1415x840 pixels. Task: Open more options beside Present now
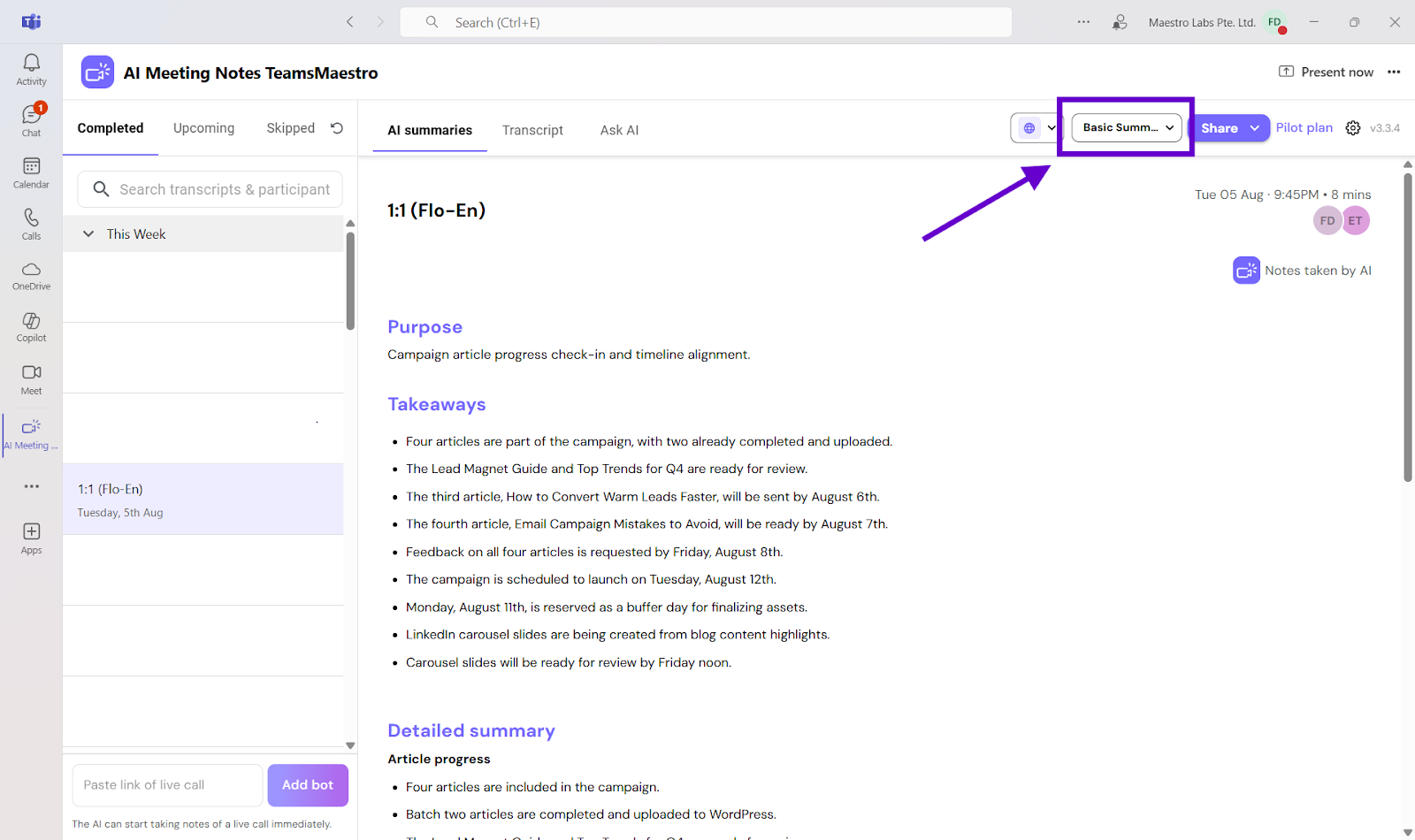click(1394, 73)
